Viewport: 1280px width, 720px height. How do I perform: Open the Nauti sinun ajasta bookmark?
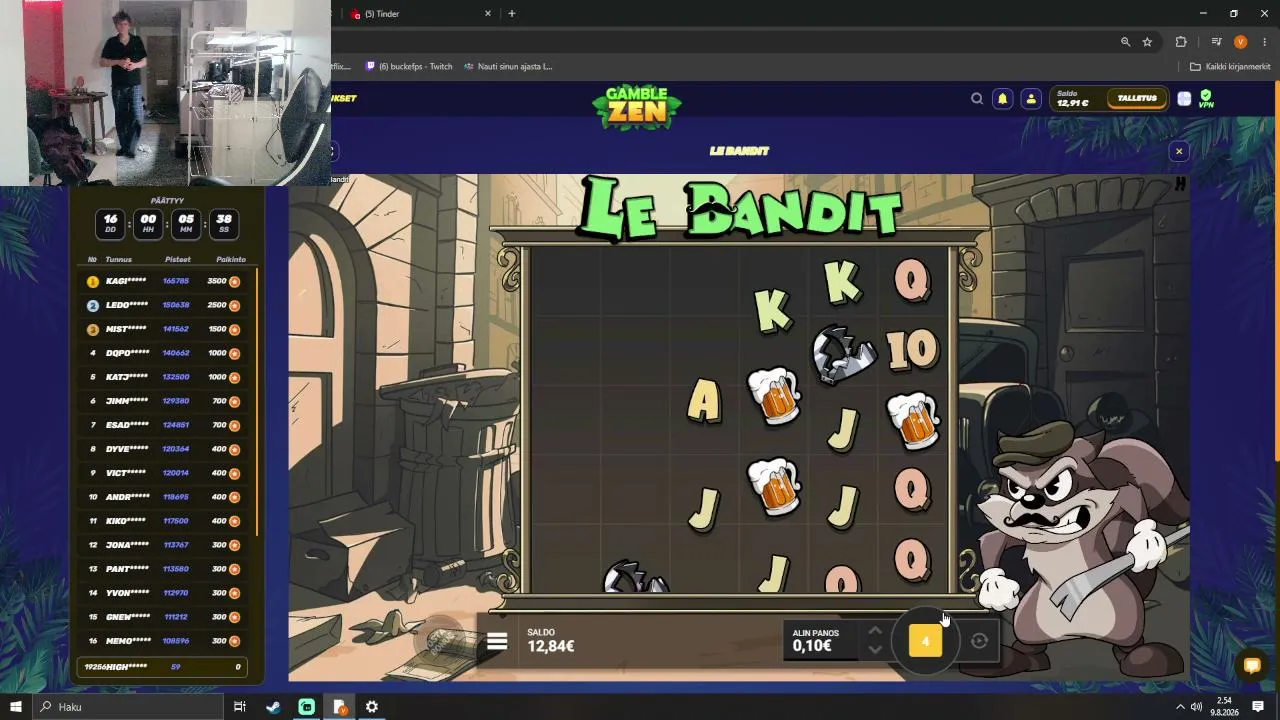click(508, 67)
